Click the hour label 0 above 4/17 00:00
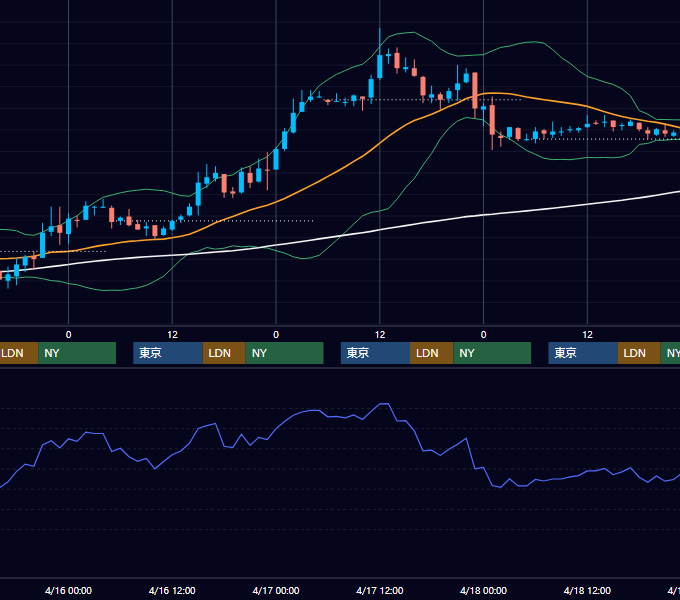The width and height of the screenshot is (680, 600). pyautogui.click(x=276, y=335)
